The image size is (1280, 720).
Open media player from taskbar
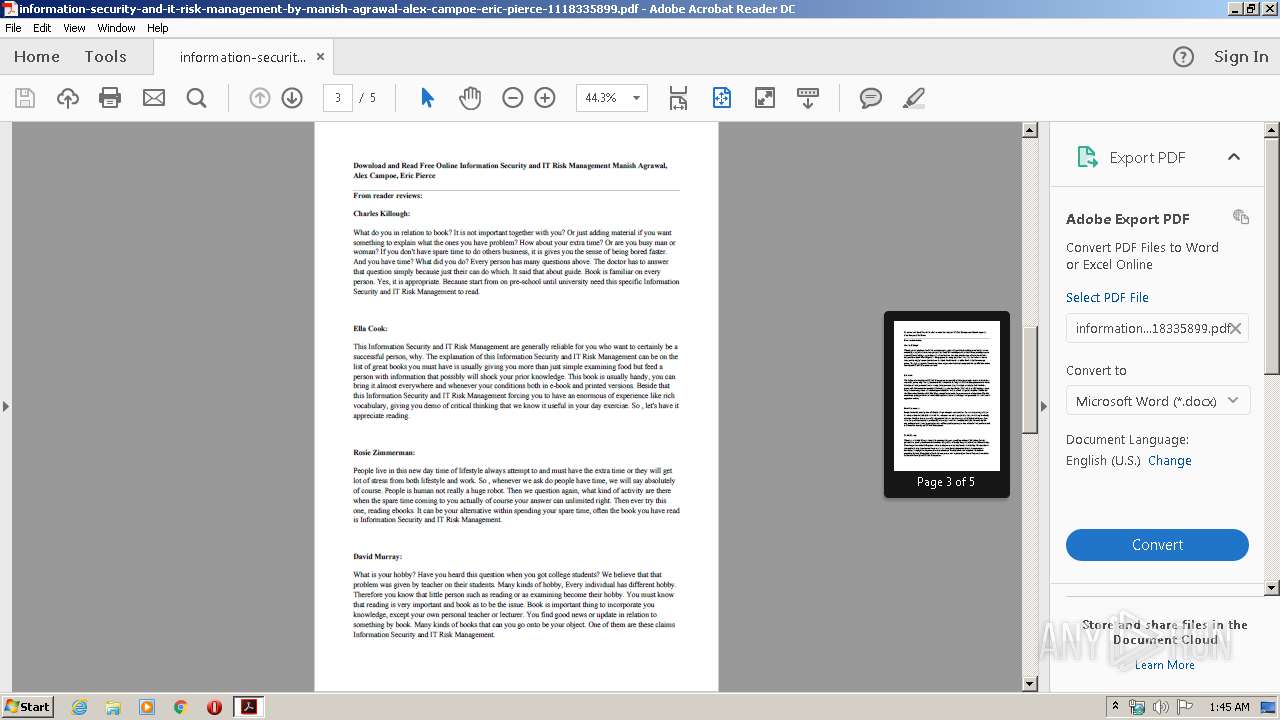point(147,707)
